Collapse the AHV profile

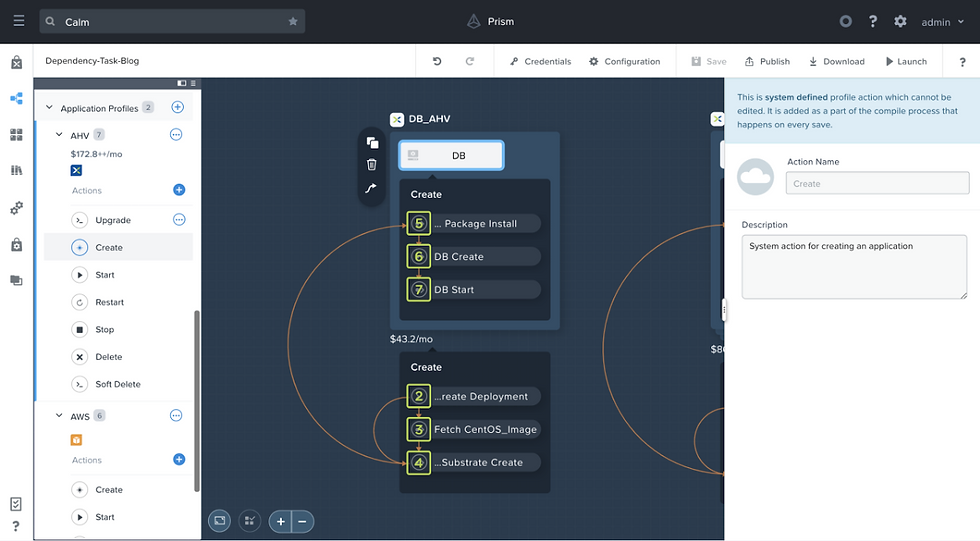pos(59,134)
